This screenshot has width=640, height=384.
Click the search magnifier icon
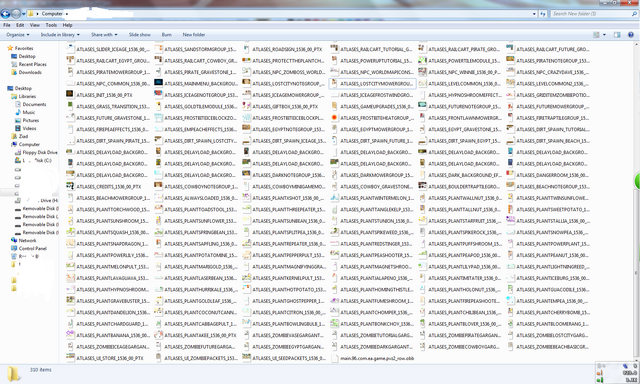coord(635,14)
